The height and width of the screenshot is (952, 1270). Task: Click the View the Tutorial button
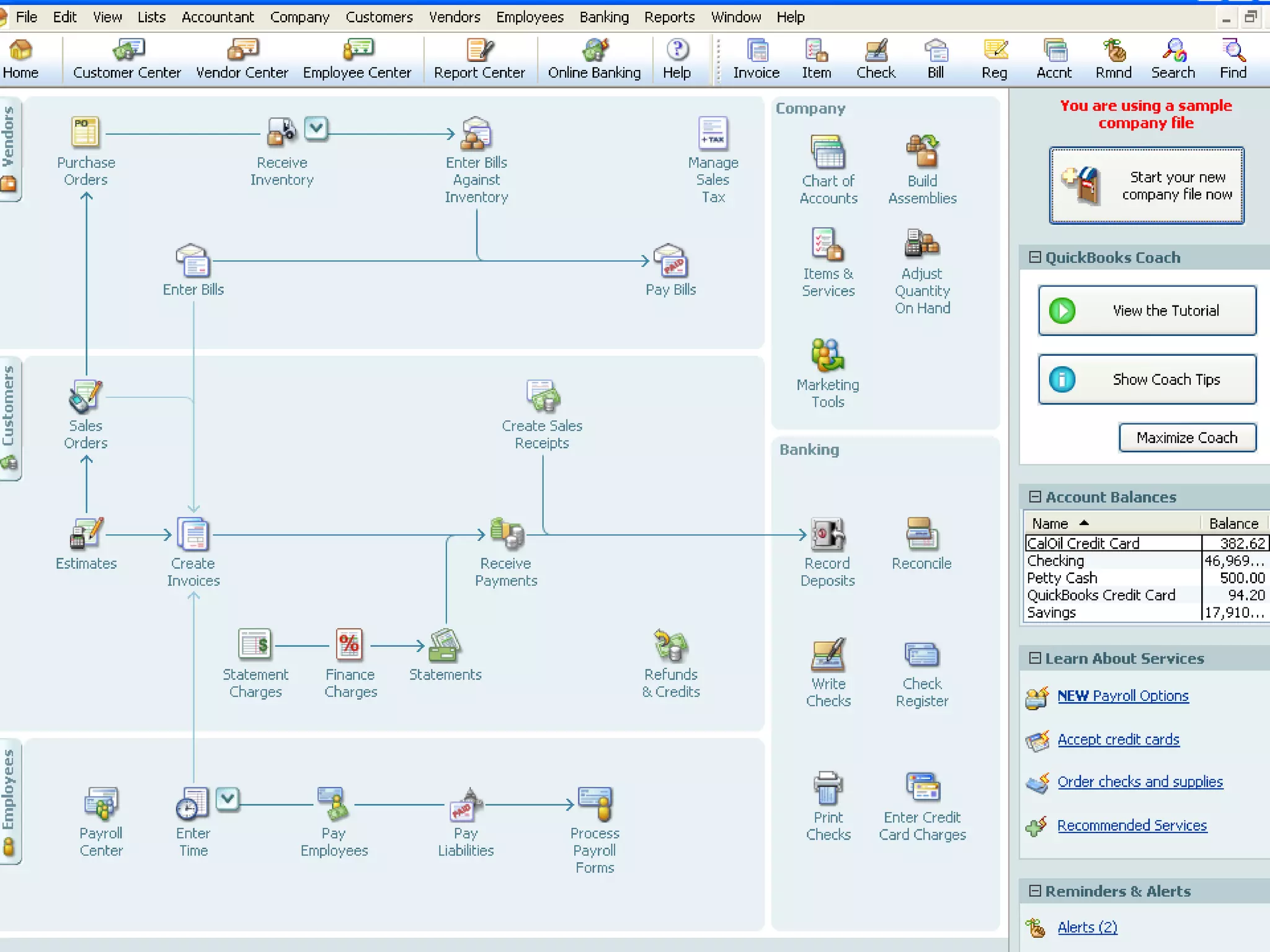click(1147, 311)
